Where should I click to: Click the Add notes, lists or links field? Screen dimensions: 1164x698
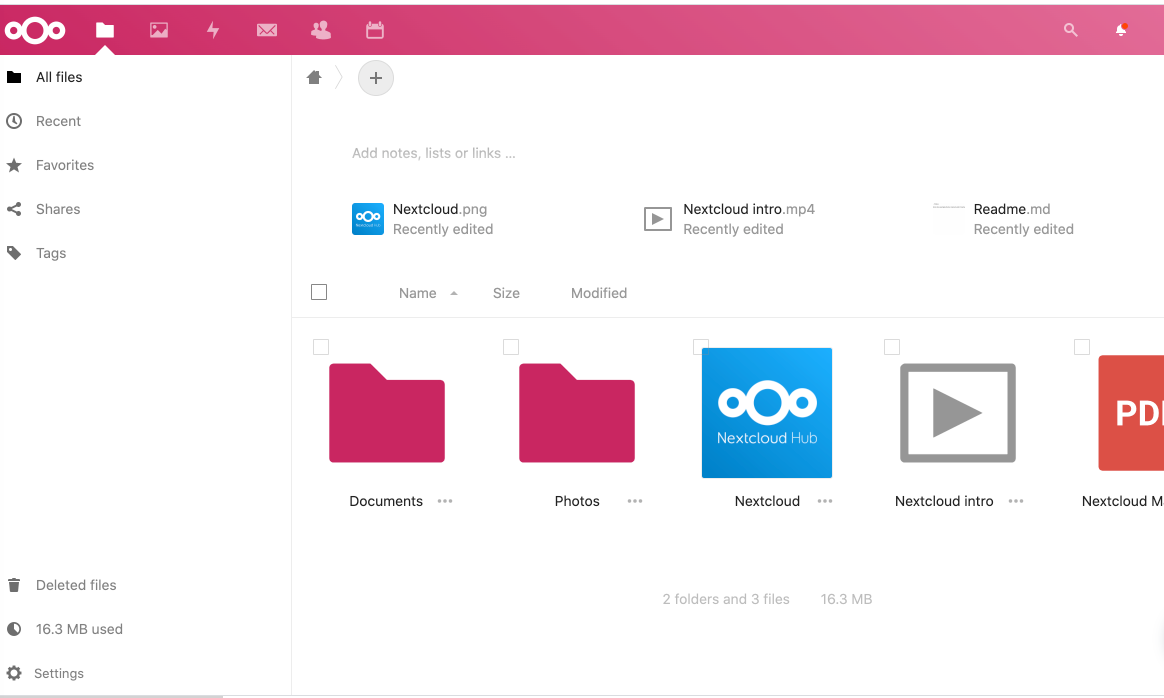[434, 153]
